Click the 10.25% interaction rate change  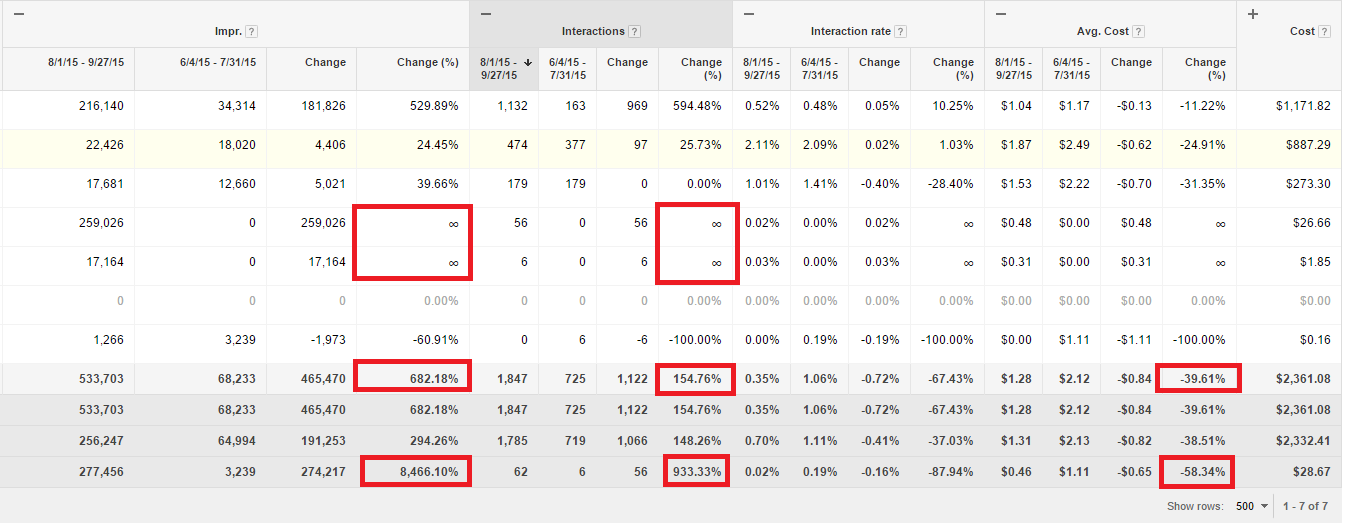pos(952,106)
